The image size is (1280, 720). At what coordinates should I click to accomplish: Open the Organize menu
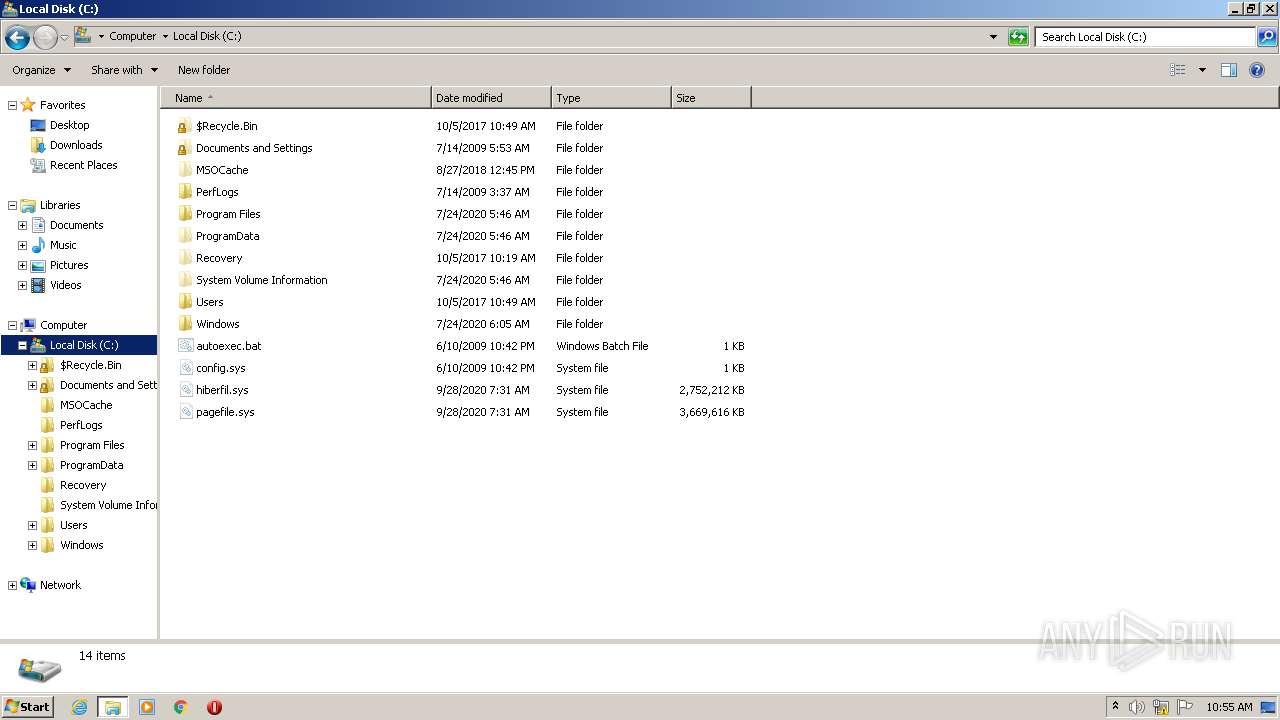point(41,70)
